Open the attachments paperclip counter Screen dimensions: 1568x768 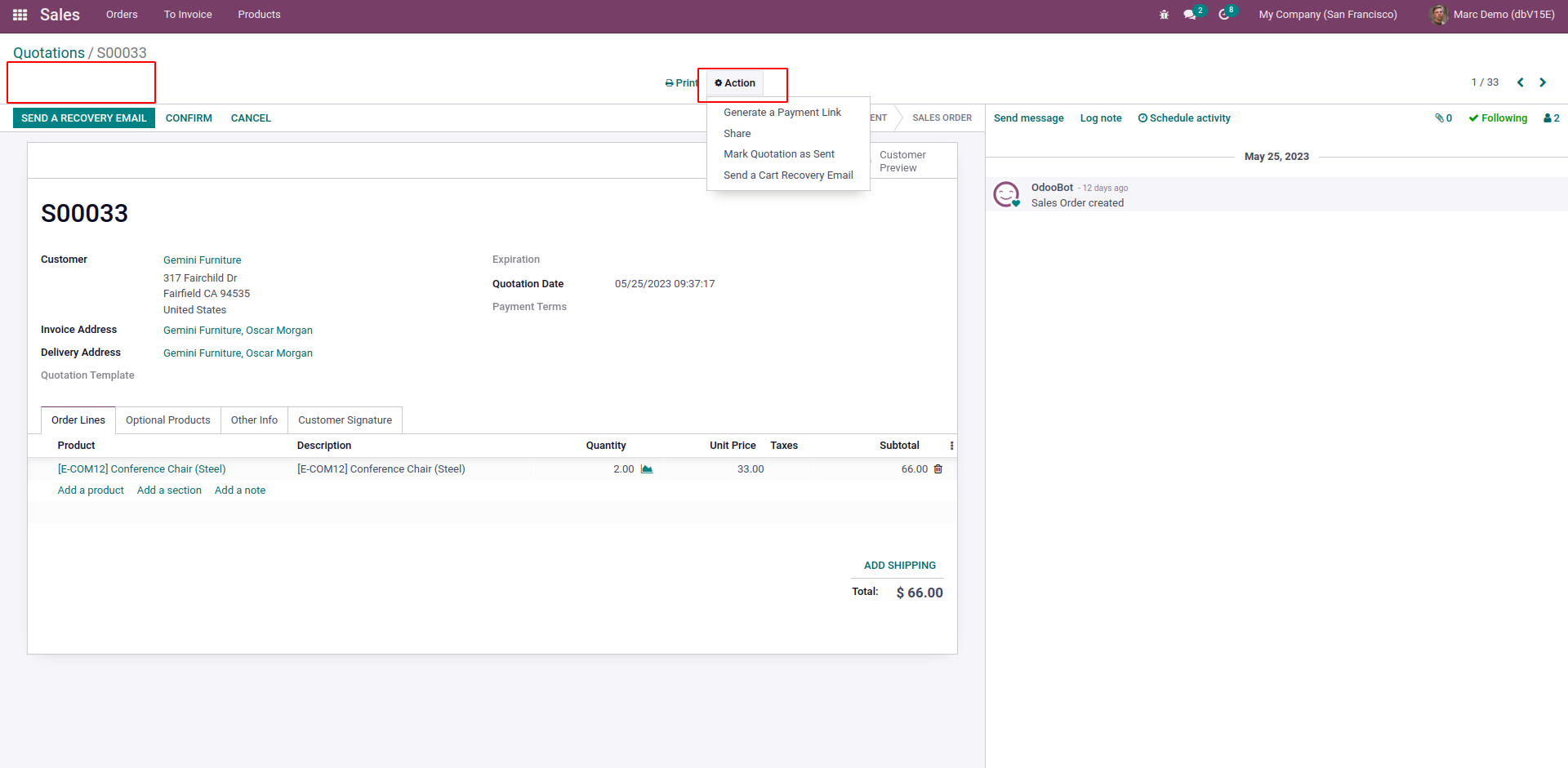click(x=1443, y=118)
